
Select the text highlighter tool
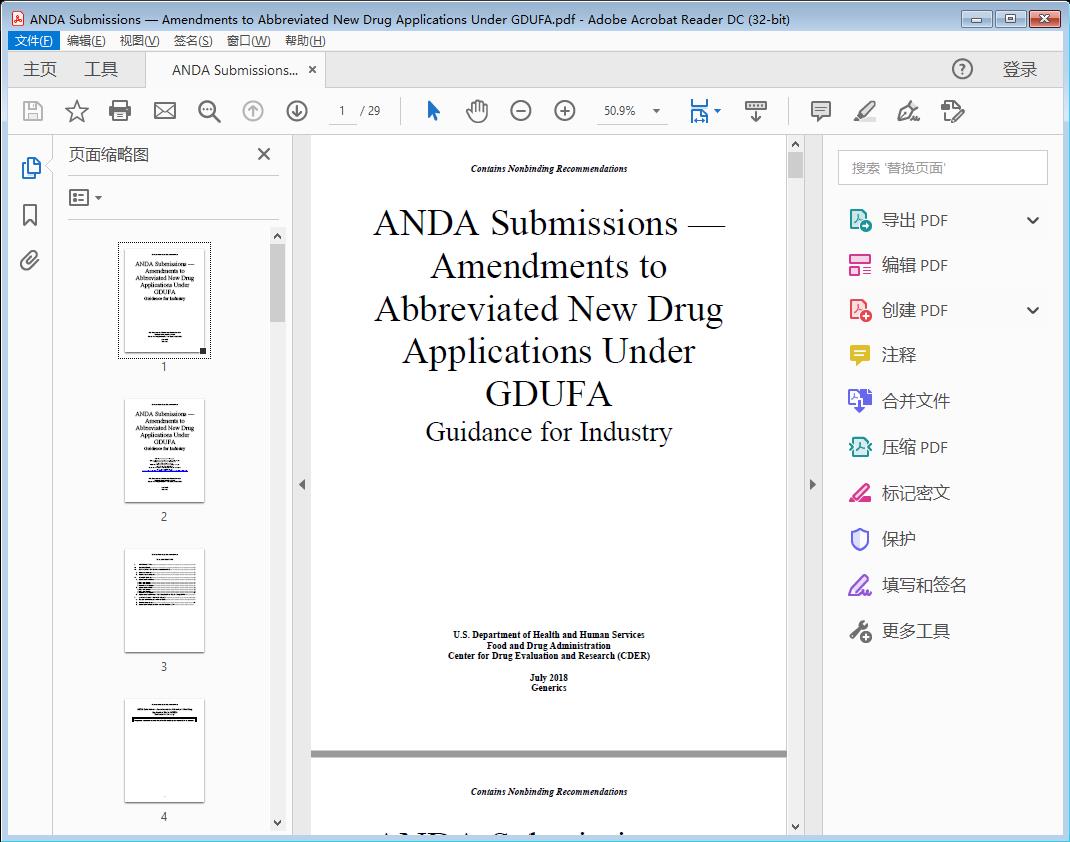[863, 111]
